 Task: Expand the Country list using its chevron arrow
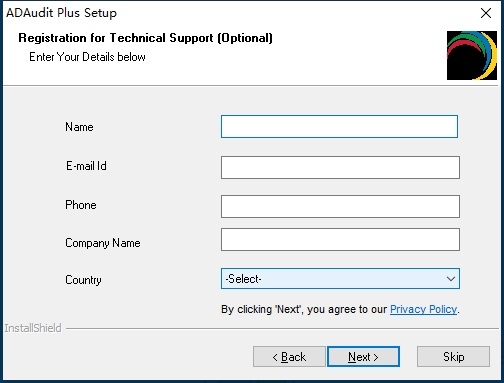coord(451,279)
